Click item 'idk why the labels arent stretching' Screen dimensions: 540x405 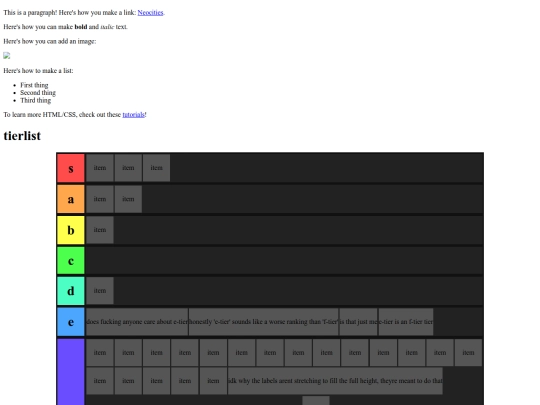coord(335,381)
